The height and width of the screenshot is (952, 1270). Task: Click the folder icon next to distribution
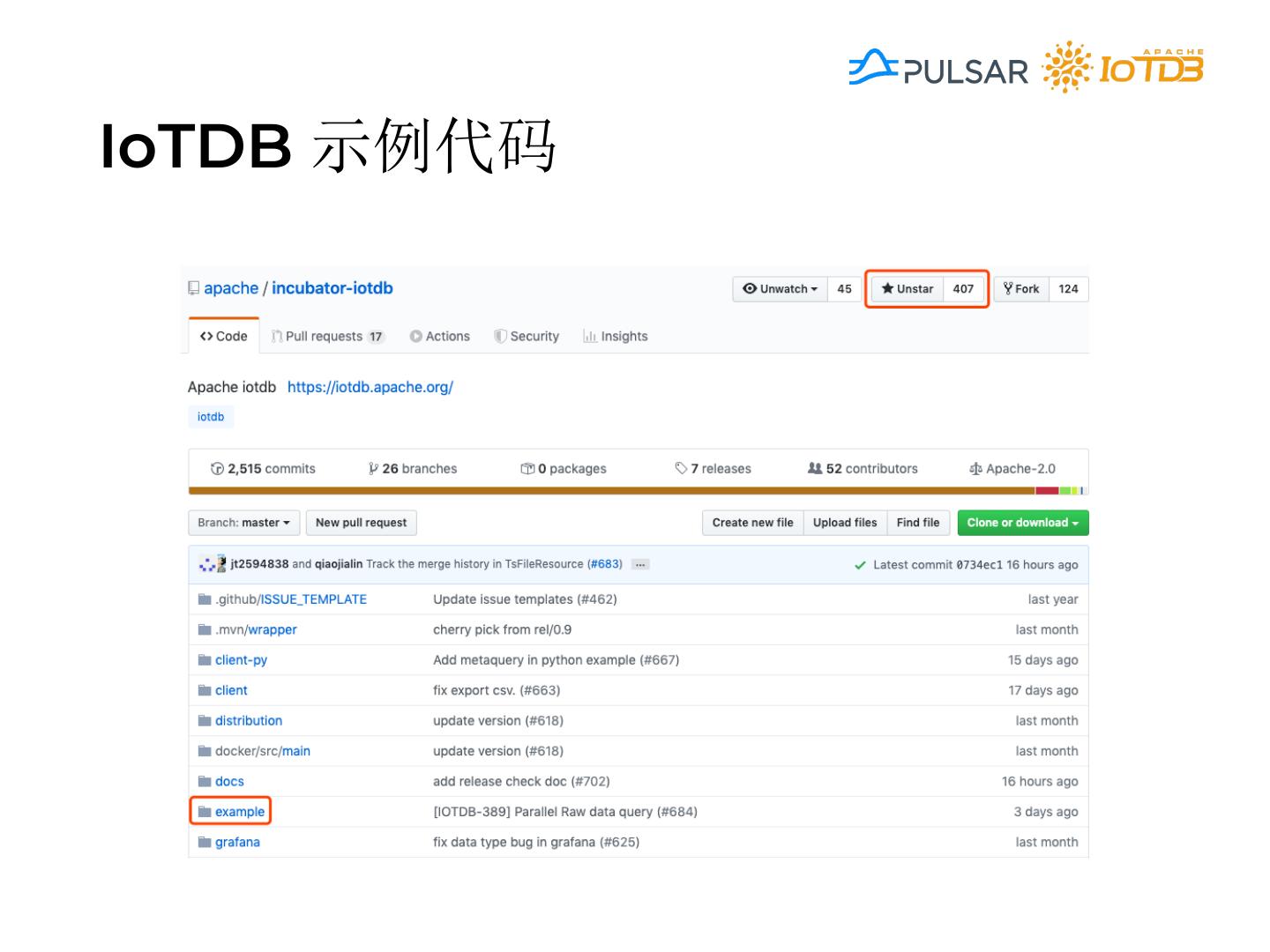click(205, 721)
